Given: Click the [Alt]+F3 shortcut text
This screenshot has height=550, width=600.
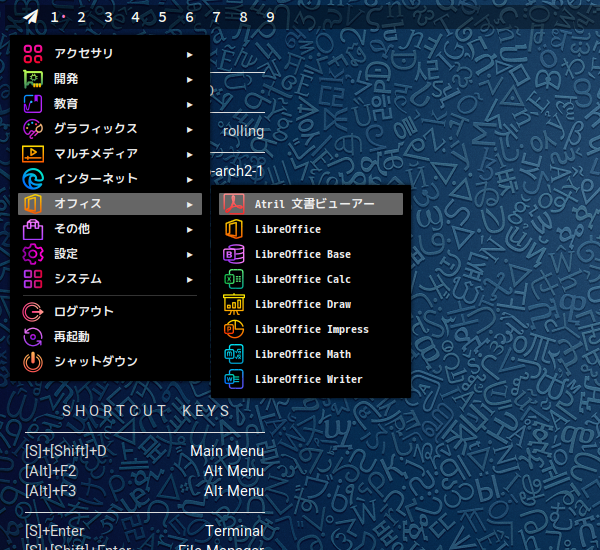Looking at the screenshot, I should coord(51,491).
